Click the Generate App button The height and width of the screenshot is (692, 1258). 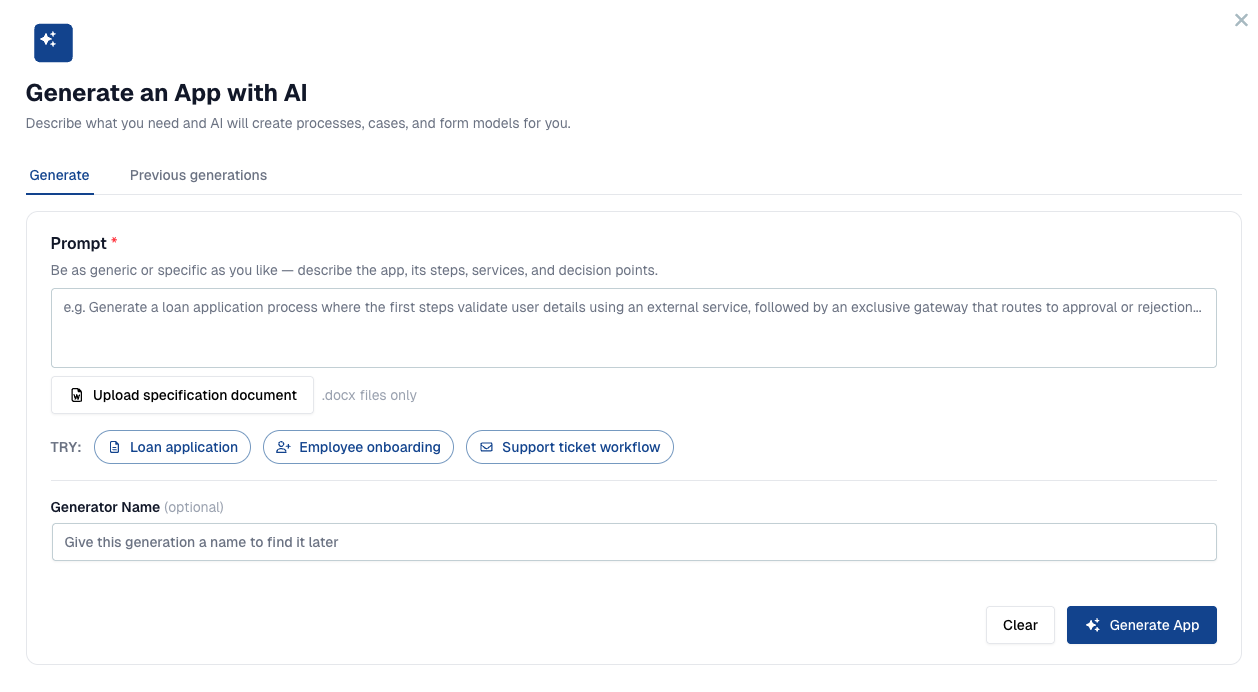pos(1142,625)
